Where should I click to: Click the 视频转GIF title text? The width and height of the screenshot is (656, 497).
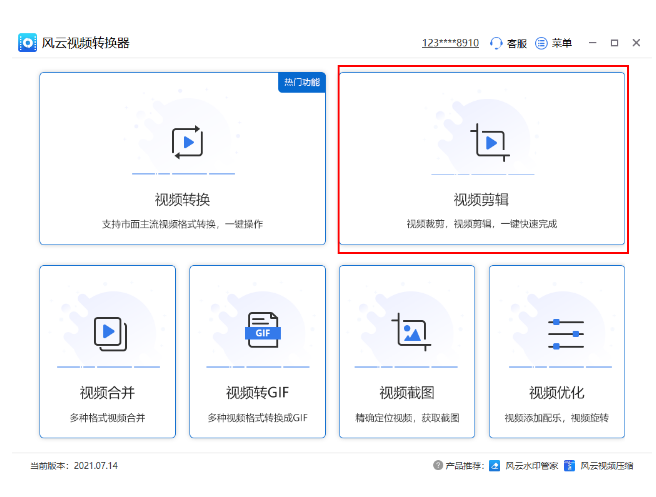pyautogui.click(x=257, y=392)
